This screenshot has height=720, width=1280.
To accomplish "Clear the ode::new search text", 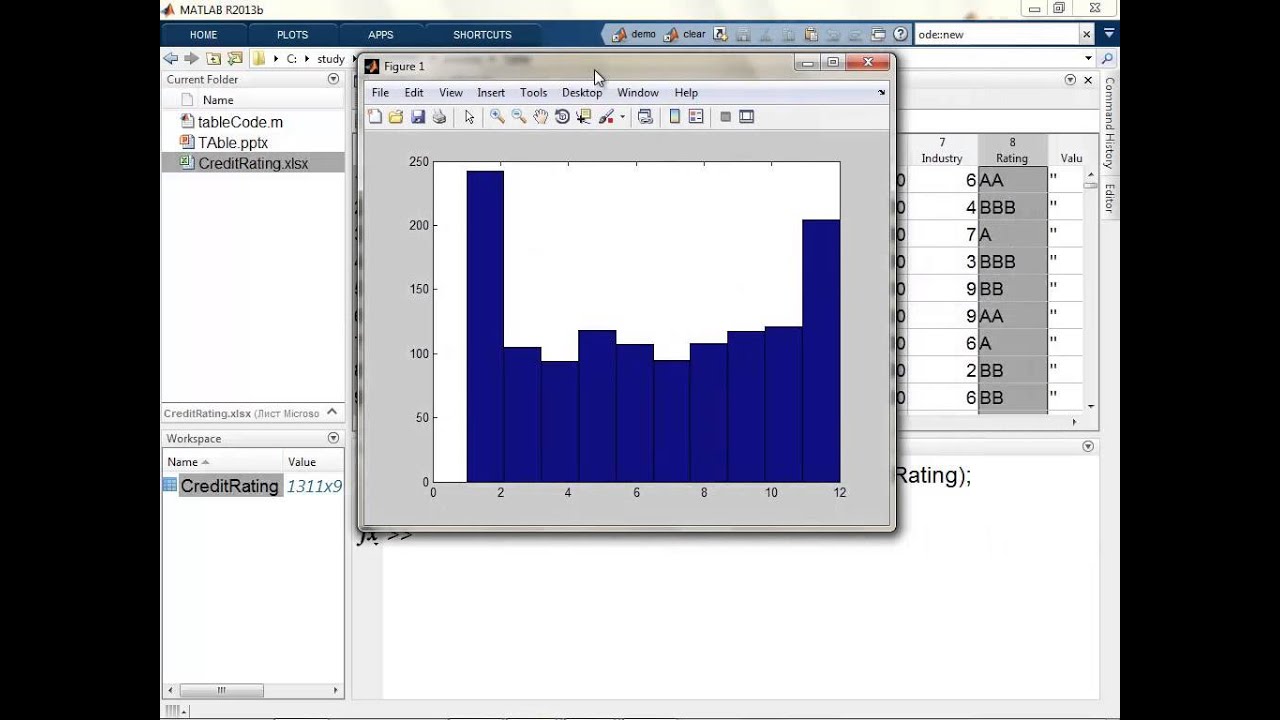I will click(1087, 34).
